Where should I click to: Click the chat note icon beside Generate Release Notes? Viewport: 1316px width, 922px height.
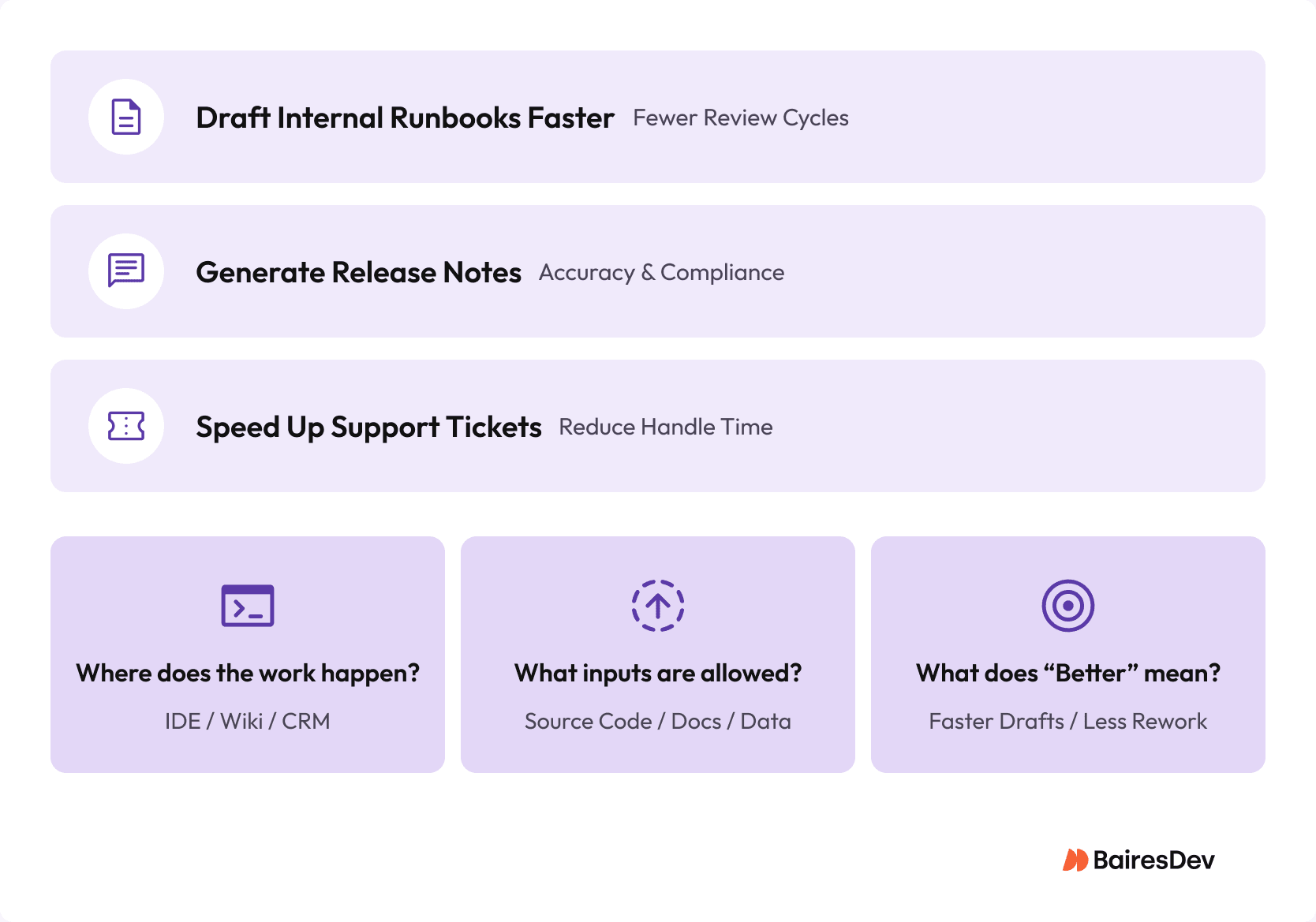(x=126, y=271)
